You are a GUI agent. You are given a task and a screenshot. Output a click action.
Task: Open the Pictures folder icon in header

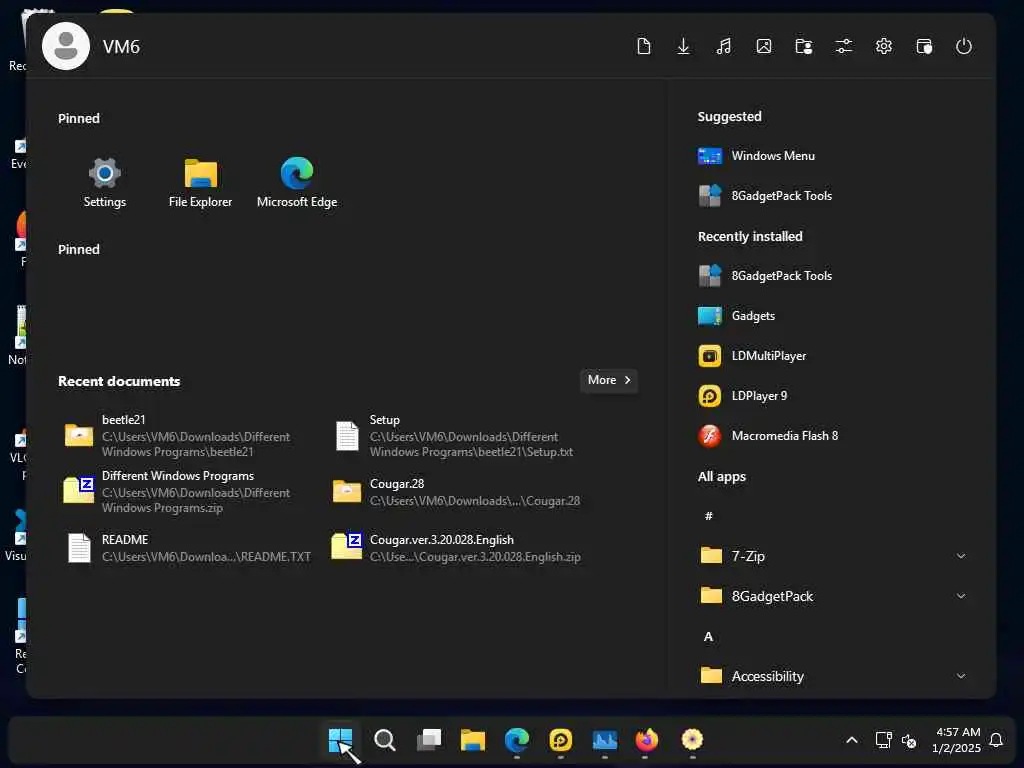(x=763, y=46)
